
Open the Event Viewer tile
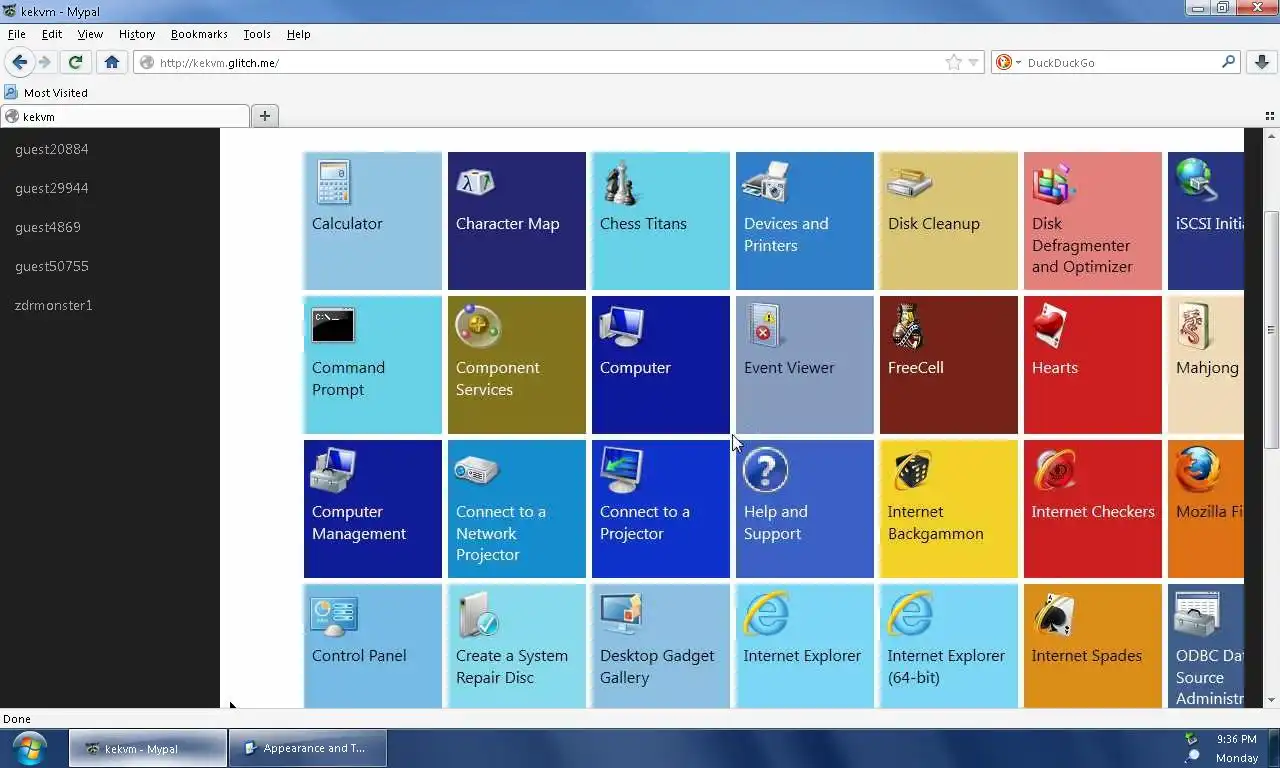804,365
